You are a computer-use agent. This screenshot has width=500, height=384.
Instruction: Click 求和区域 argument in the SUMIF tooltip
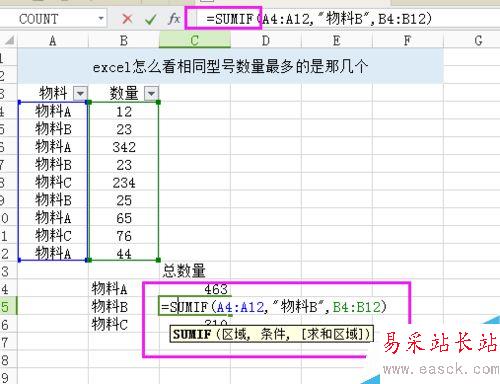pyautogui.click(x=334, y=334)
